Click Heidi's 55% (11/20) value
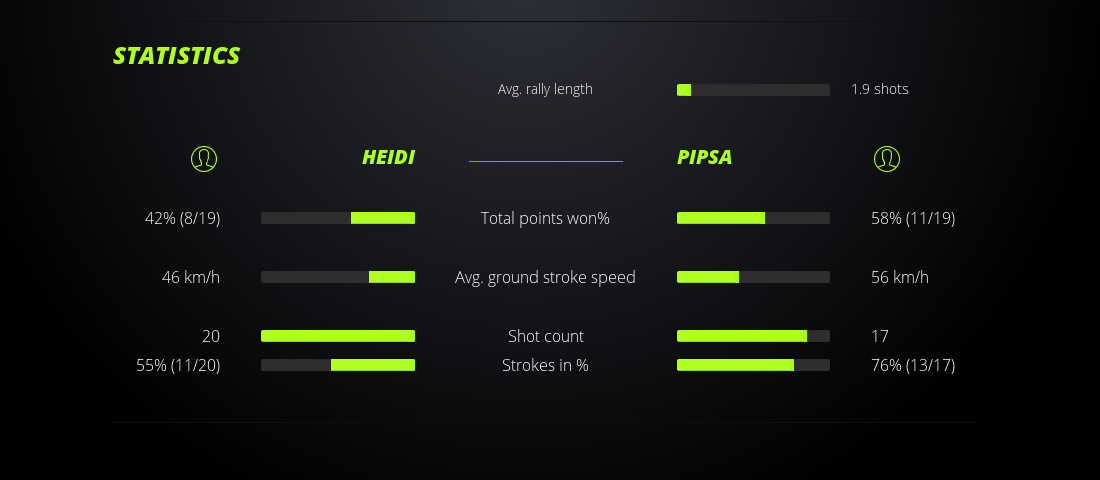The height and width of the screenshot is (480, 1100). click(178, 365)
